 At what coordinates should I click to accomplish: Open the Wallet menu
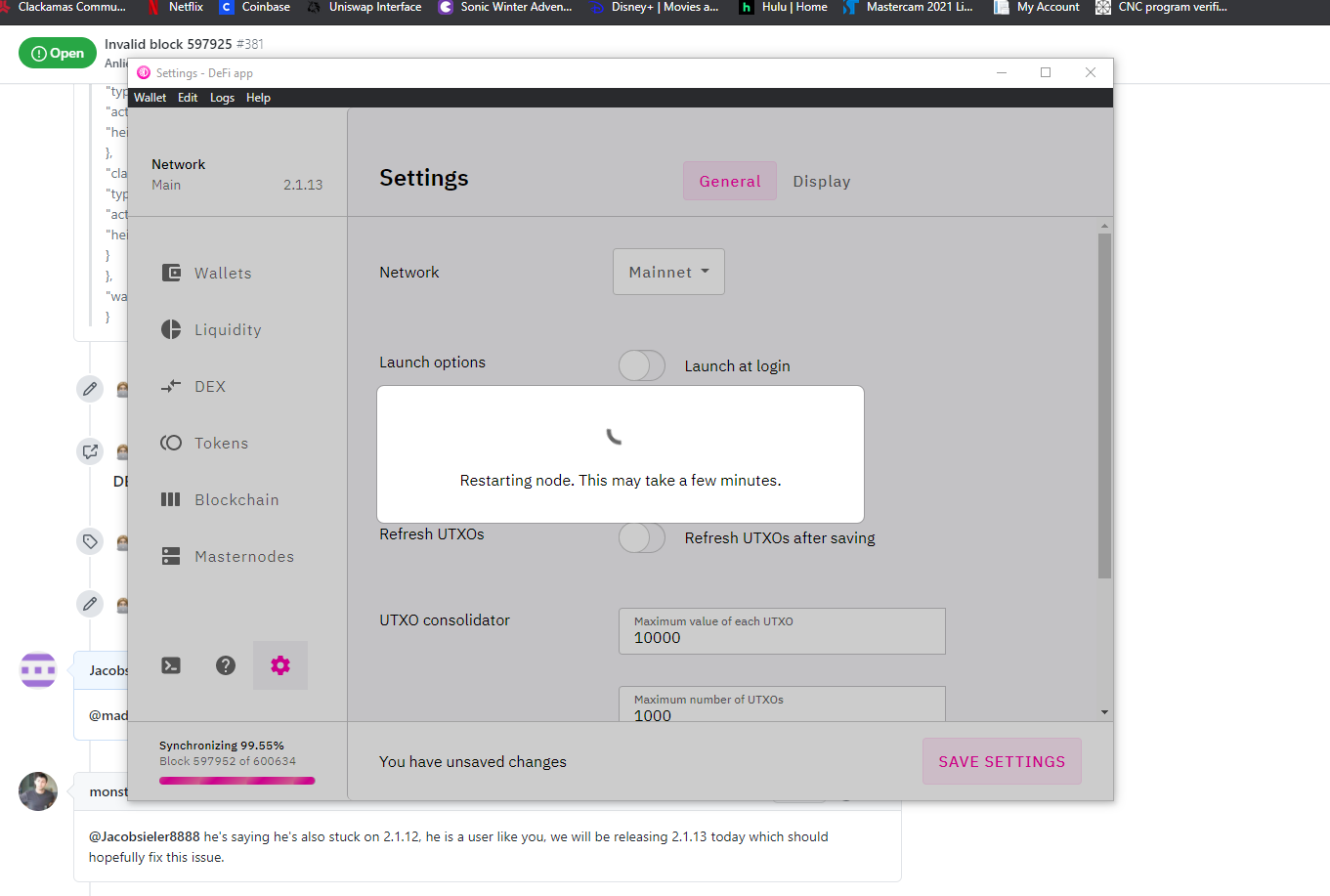(x=150, y=98)
